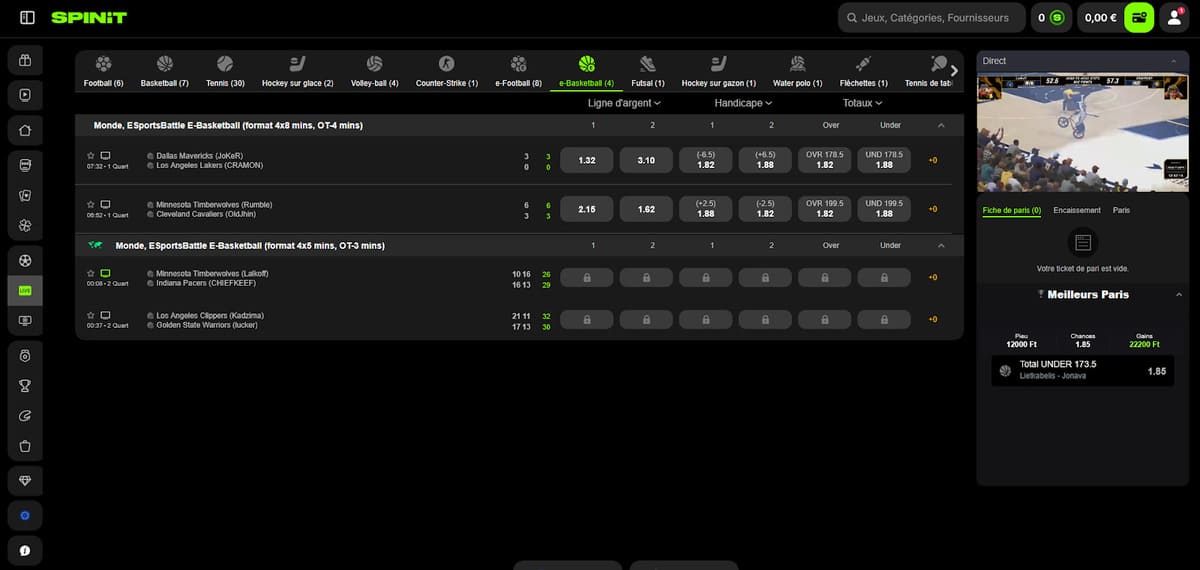Select the Counter-Strike (1) tab

[447, 71]
